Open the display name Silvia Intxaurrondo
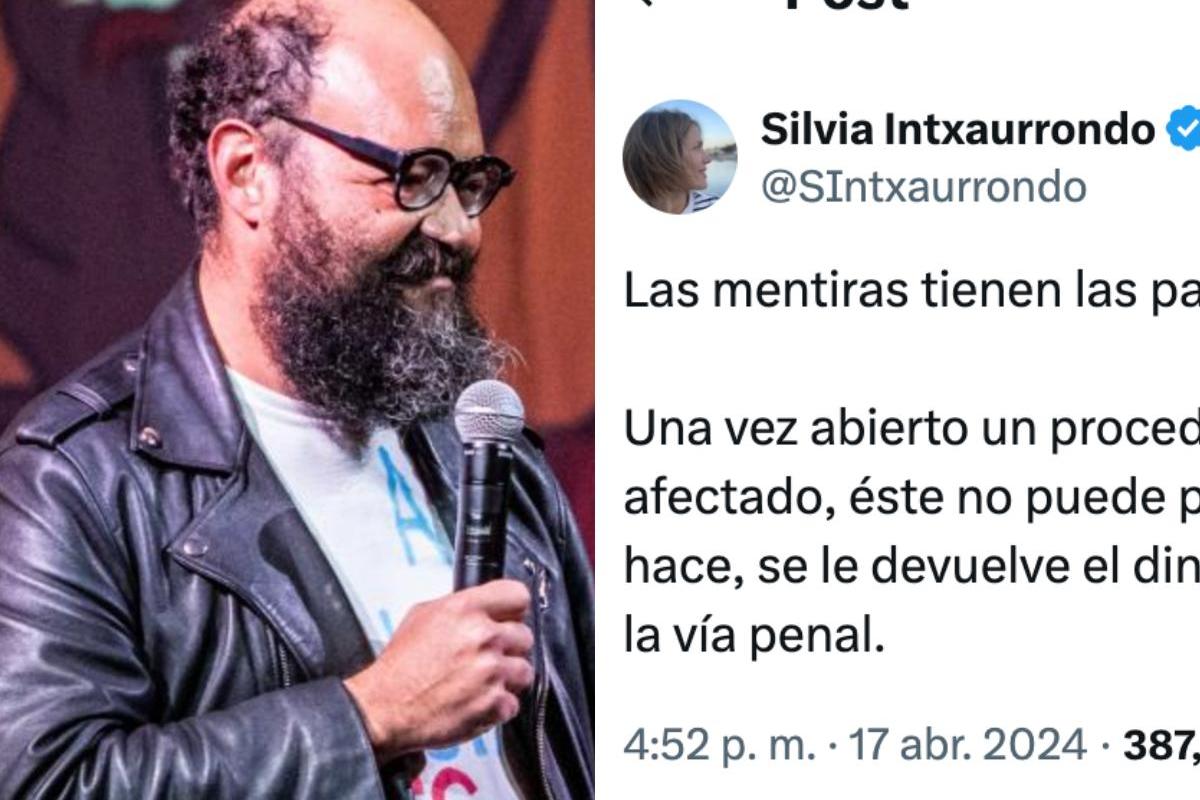Viewport: 1200px width, 800px height. coord(958,130)
